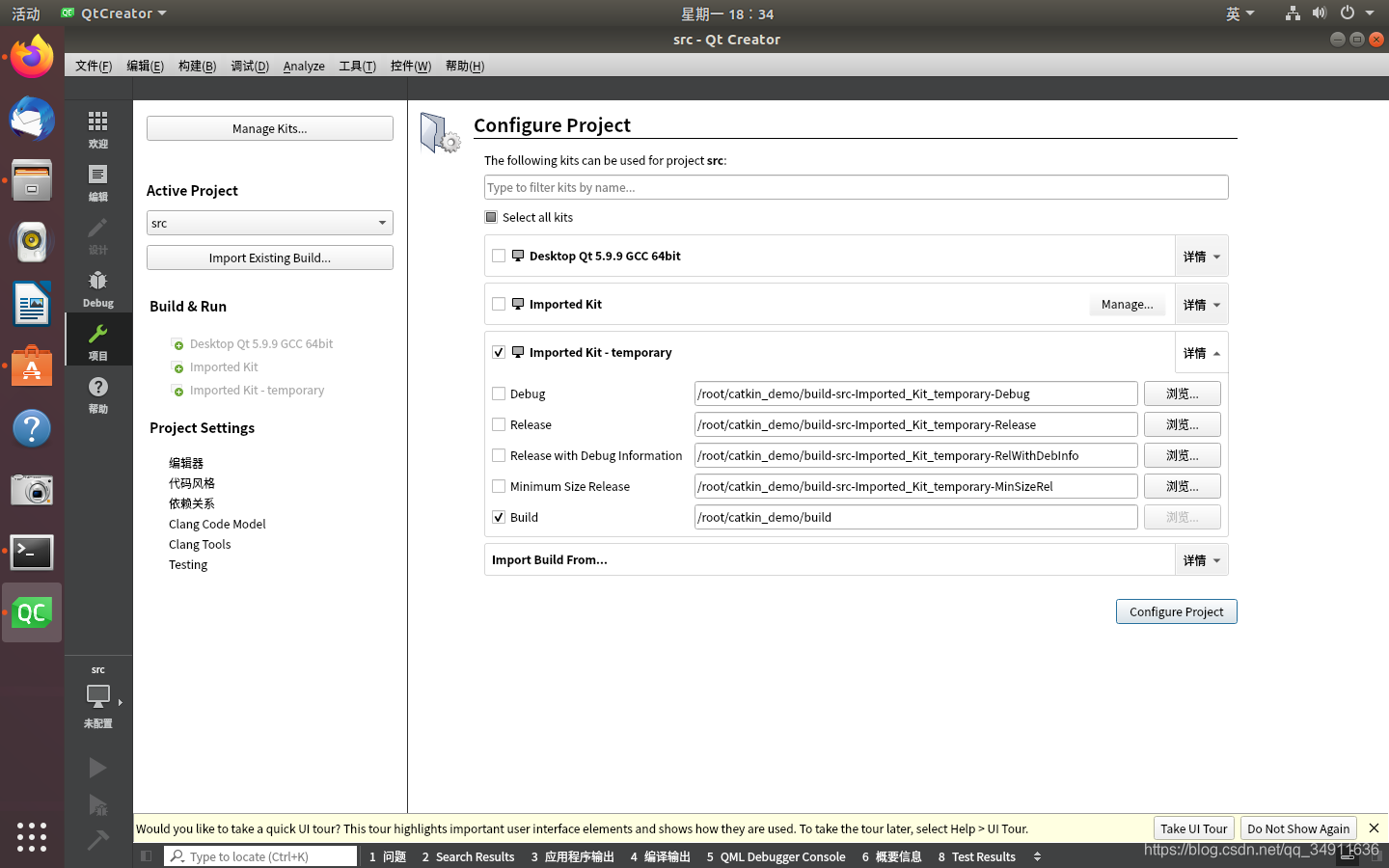Open the Build (构建) menu

(197, 66)
